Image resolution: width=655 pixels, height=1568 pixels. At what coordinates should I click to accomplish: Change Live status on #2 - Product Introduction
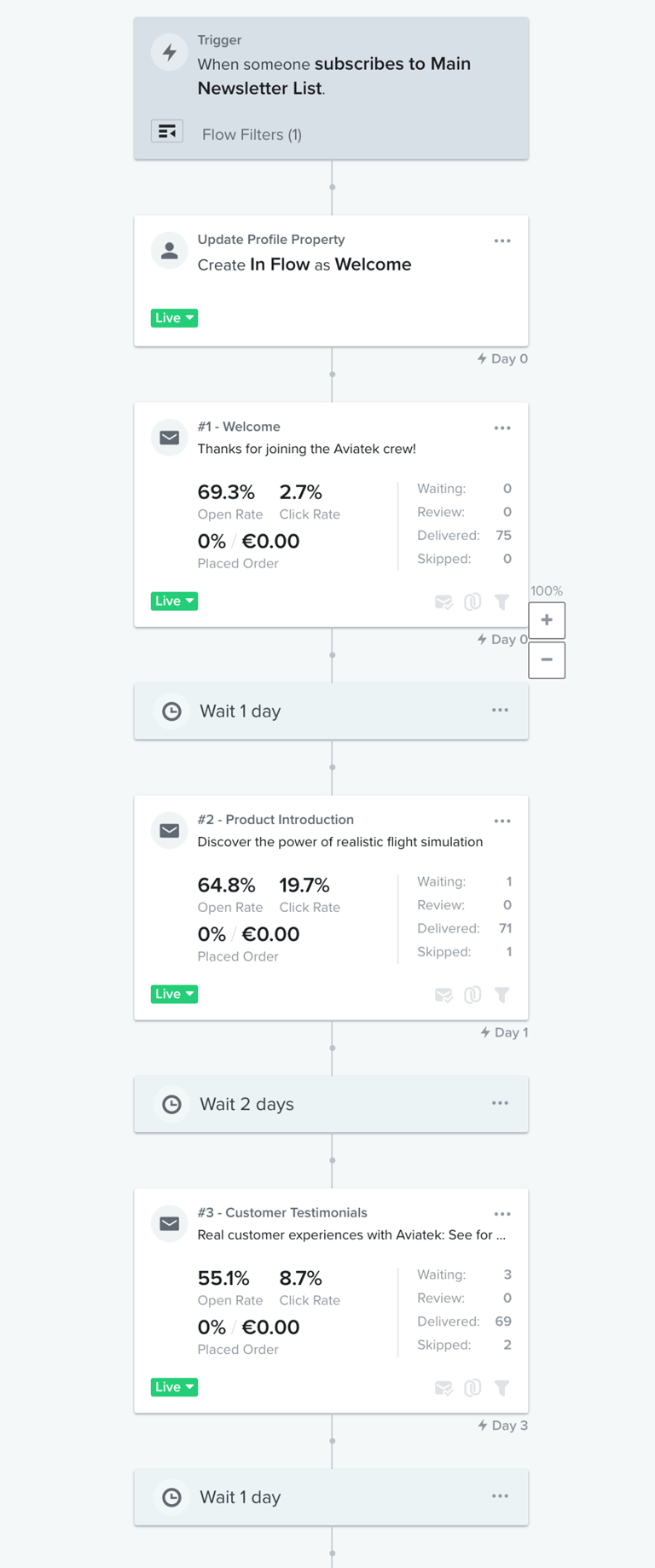pyautogui.click(x=174, y=995)
